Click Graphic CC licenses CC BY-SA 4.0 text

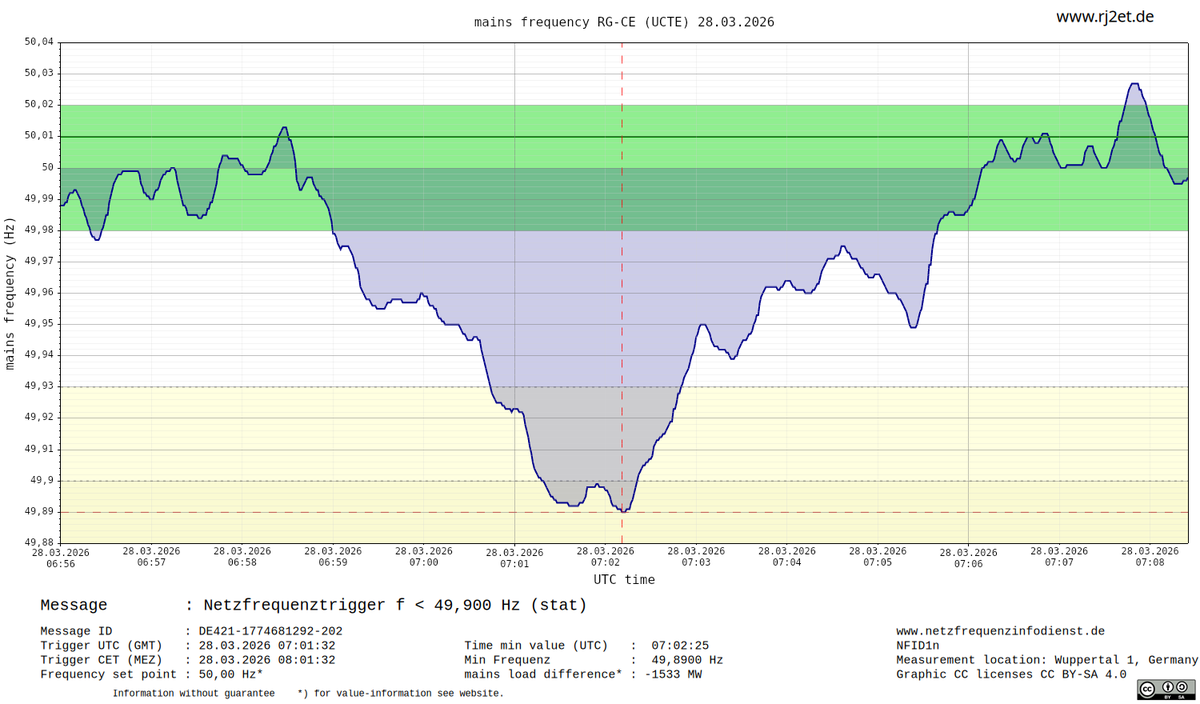[x=1011, y=674]
